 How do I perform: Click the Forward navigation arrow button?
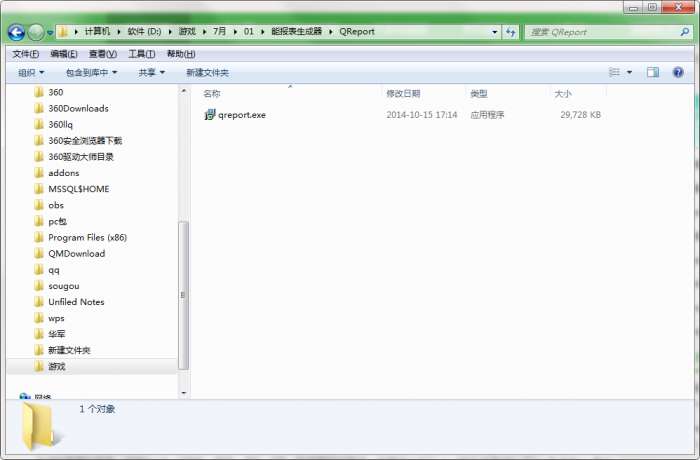[36, 32]
